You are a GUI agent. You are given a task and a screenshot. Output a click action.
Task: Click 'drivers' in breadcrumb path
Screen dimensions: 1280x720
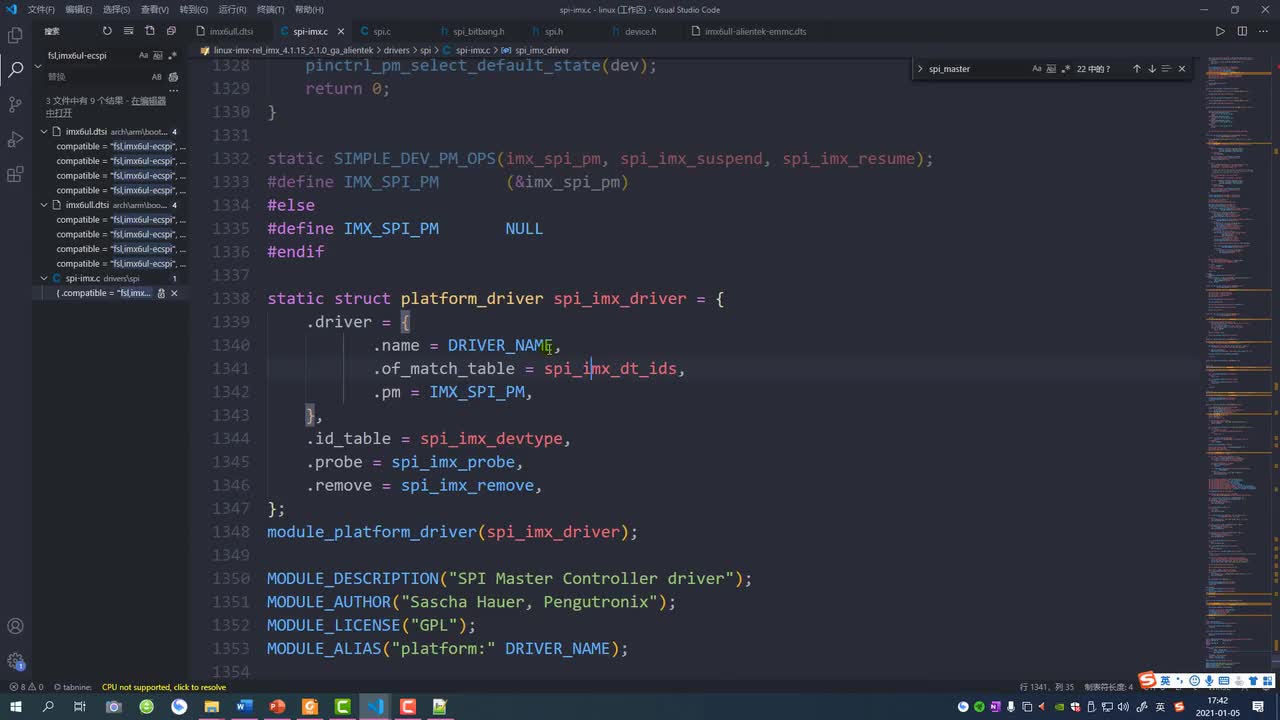396,50
